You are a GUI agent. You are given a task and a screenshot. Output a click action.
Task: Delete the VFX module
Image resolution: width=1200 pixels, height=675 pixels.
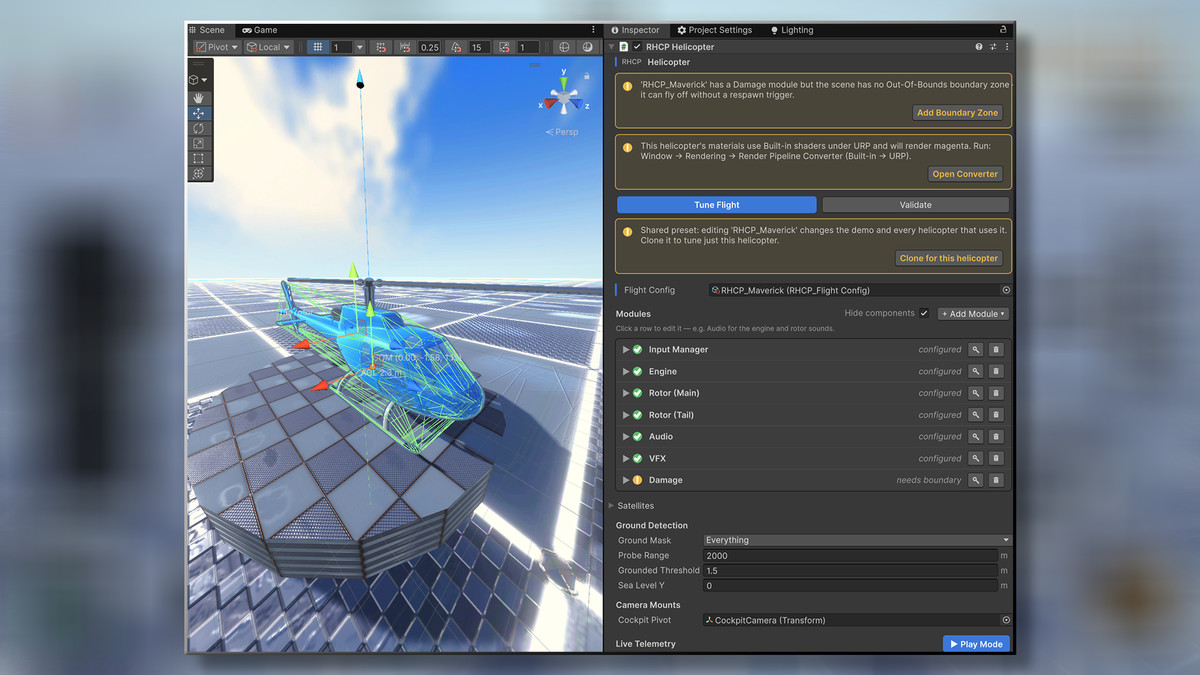[996, 458]
